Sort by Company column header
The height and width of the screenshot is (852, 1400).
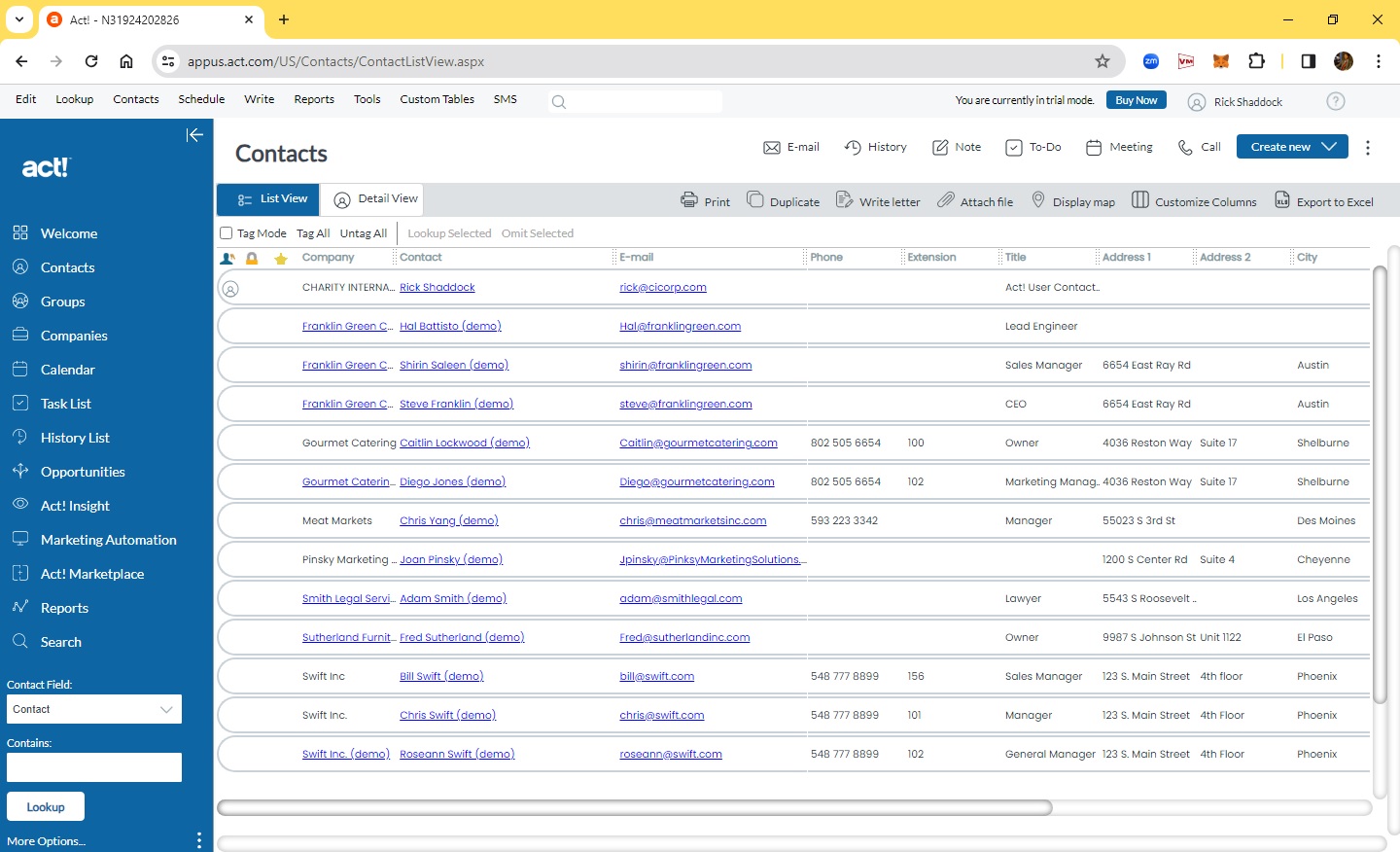(x=328, y=258)
